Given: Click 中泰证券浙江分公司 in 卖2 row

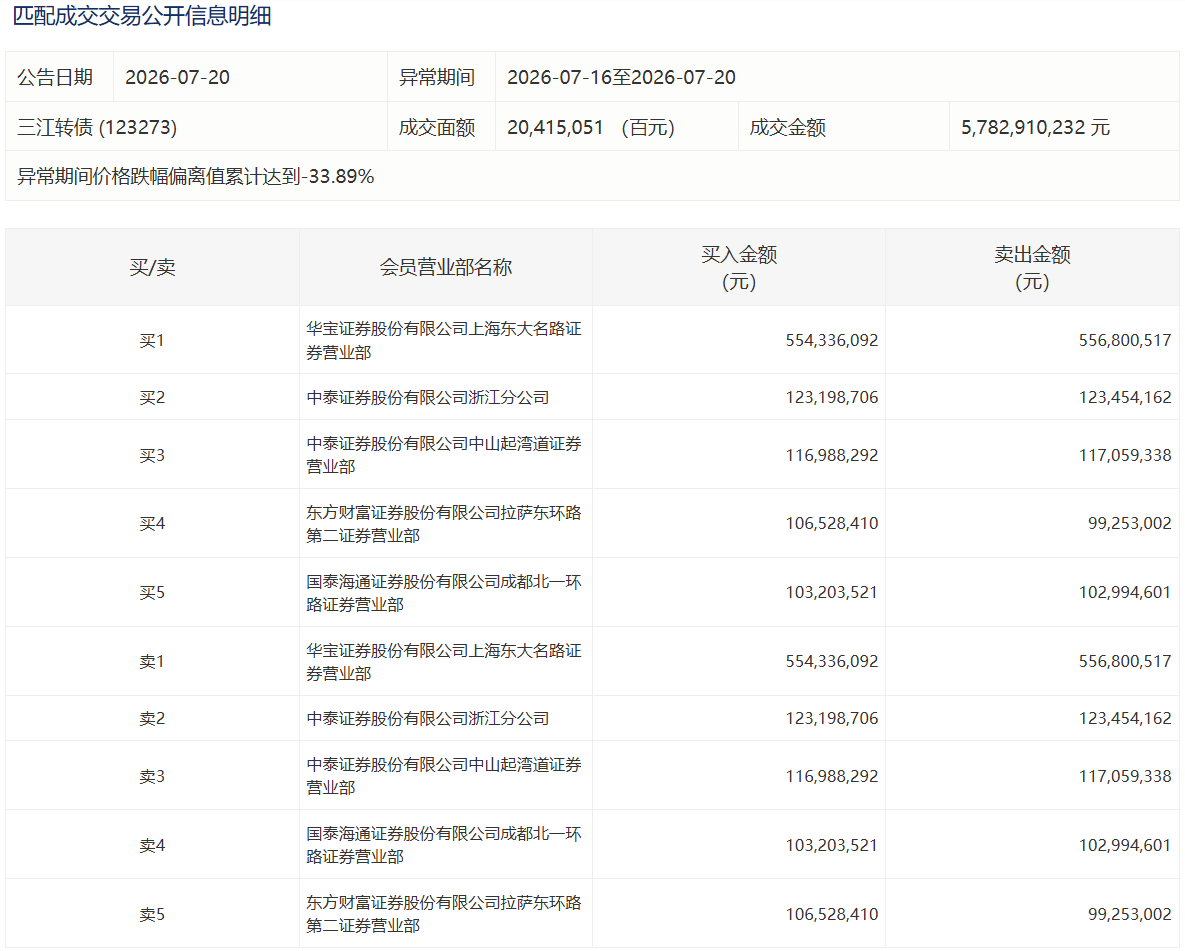Looking at the screenshot, I should click(x=428, y=719).
